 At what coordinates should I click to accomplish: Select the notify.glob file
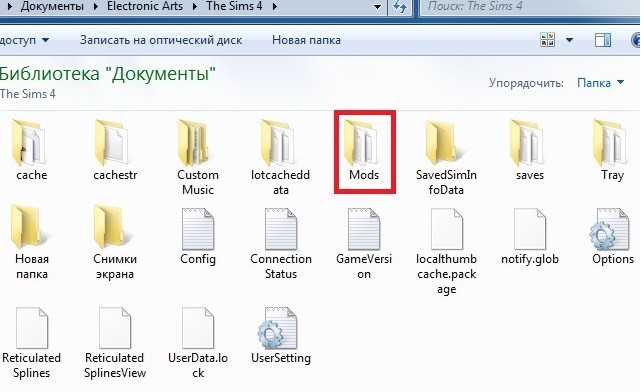click(x=530, y=236)
